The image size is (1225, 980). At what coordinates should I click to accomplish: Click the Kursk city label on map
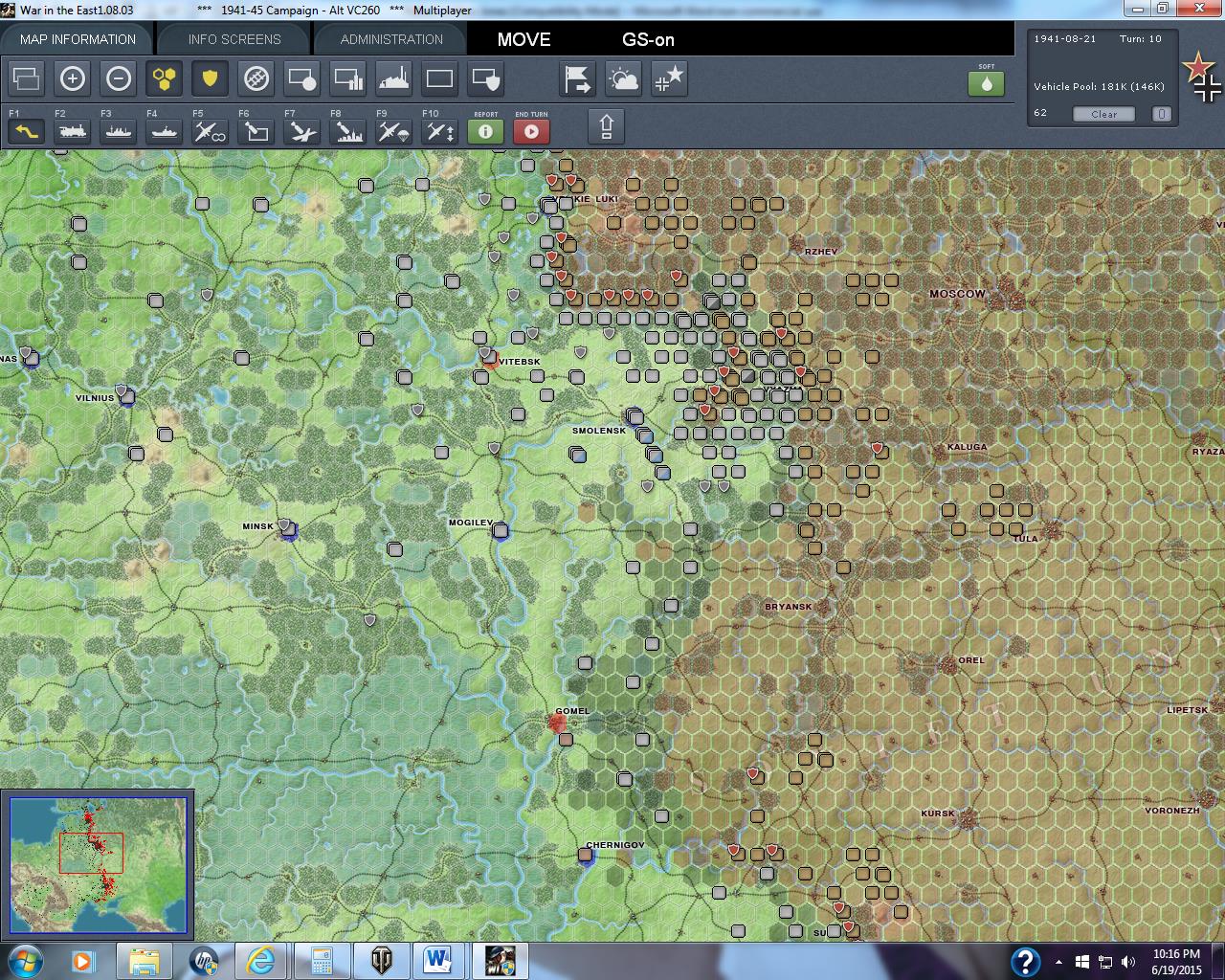pos(938,813)
